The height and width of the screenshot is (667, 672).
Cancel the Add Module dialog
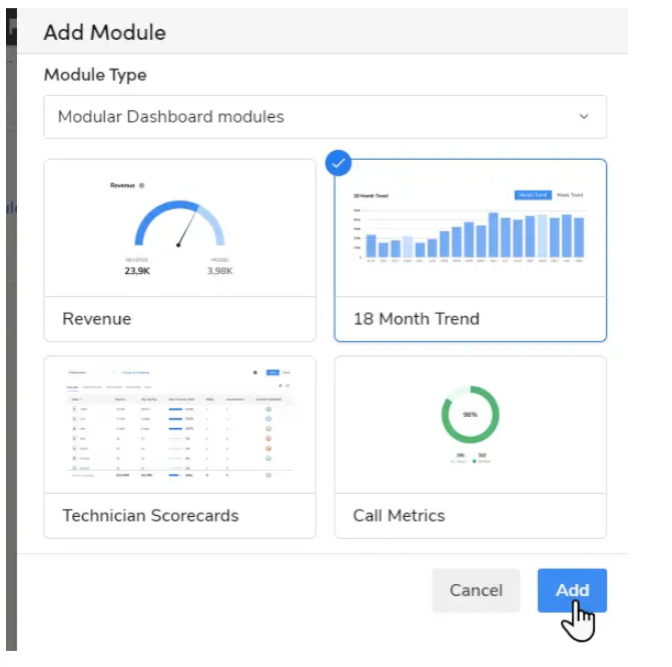point(476,590)
